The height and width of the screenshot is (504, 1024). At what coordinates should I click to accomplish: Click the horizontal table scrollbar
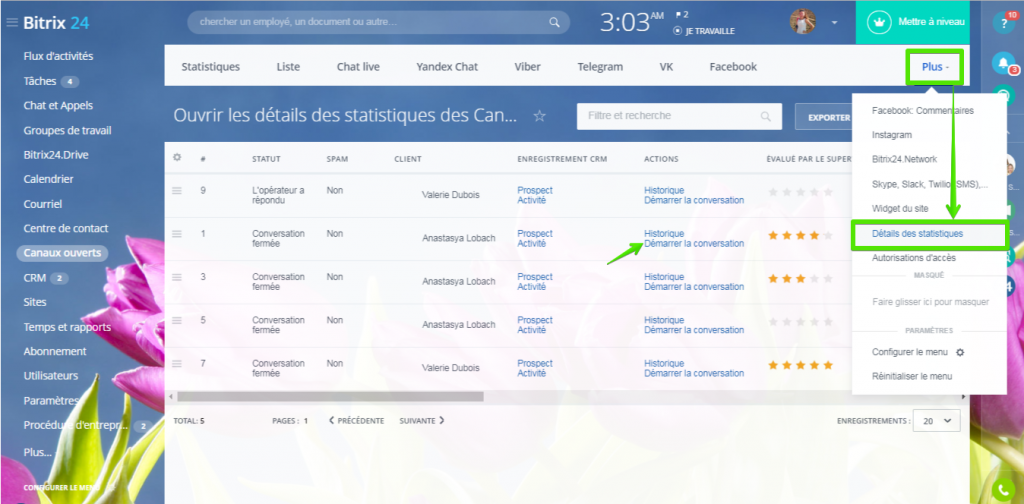(x=330, y=397)
